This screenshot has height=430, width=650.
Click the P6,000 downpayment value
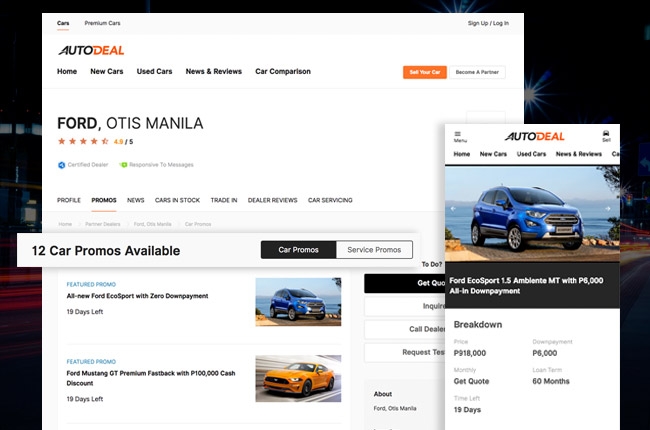[x=545, y=353]
